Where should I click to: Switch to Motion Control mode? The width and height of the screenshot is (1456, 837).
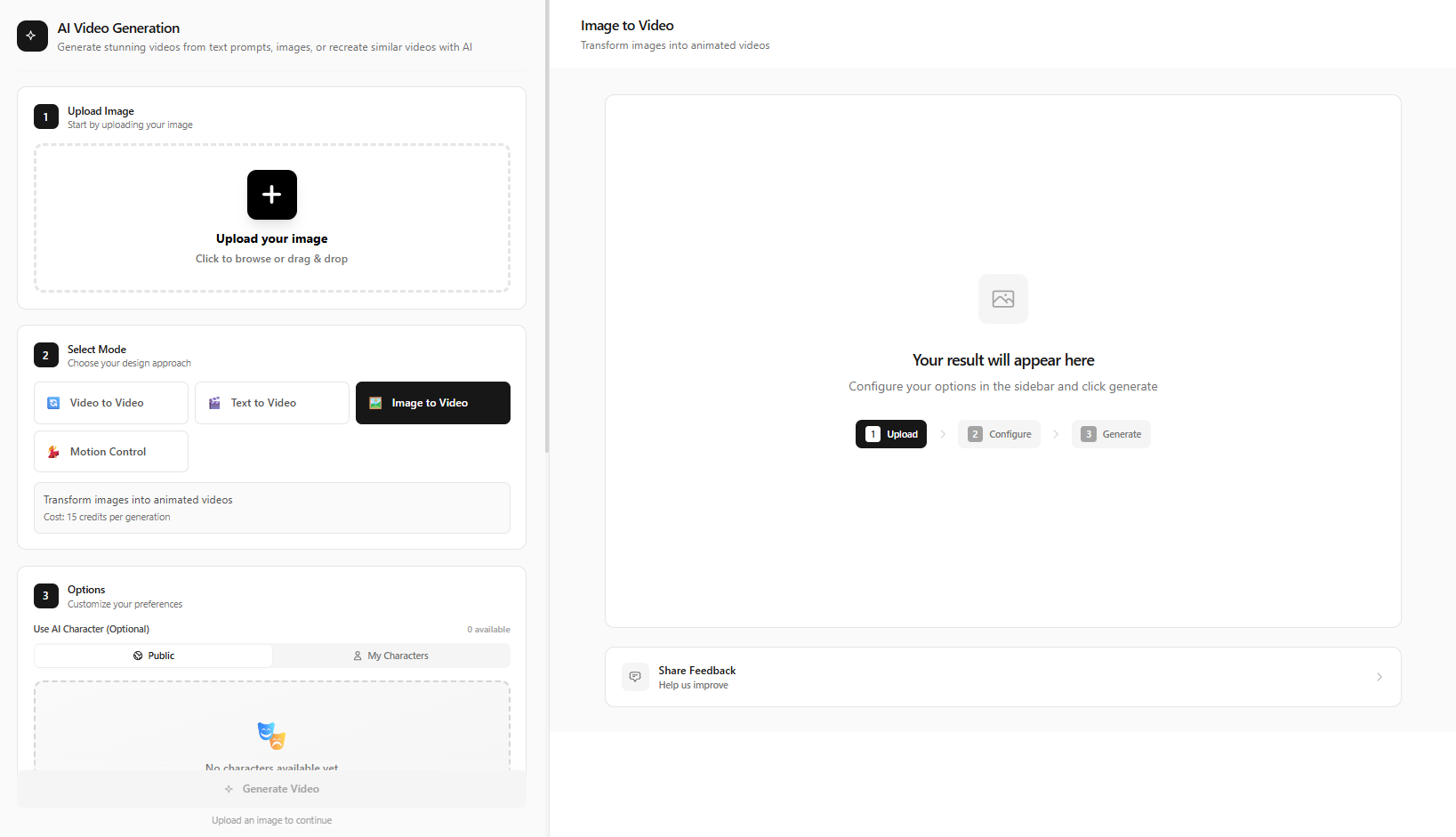[x=111, y=452]
